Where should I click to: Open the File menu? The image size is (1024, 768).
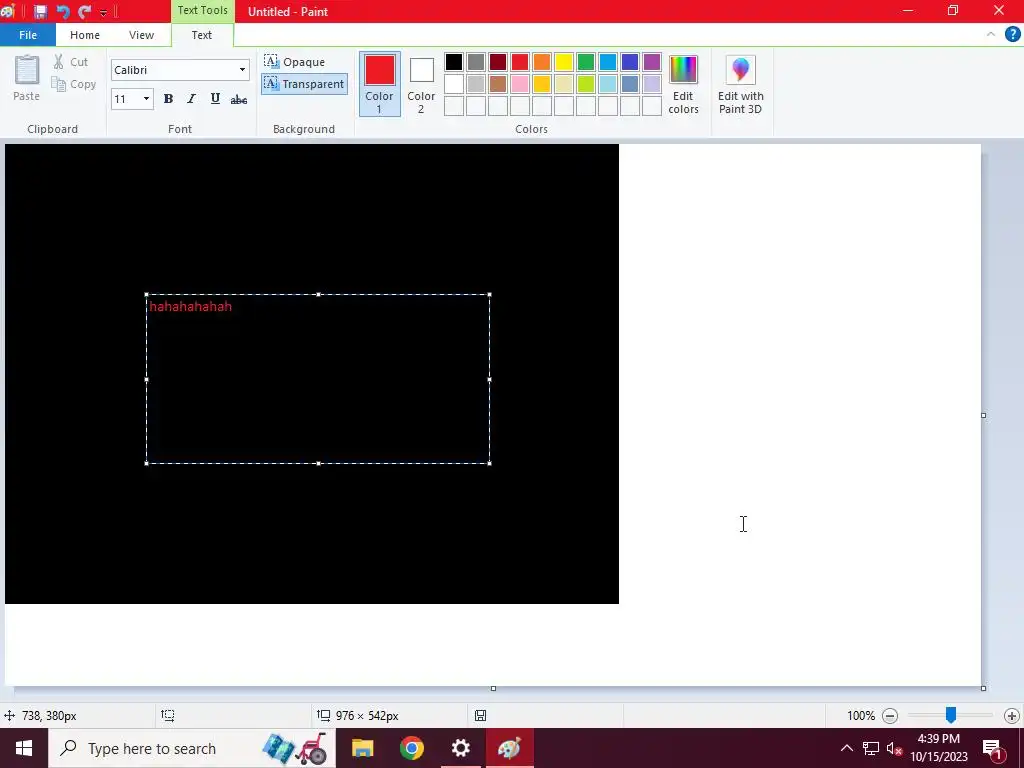click(x=27, y=35)
